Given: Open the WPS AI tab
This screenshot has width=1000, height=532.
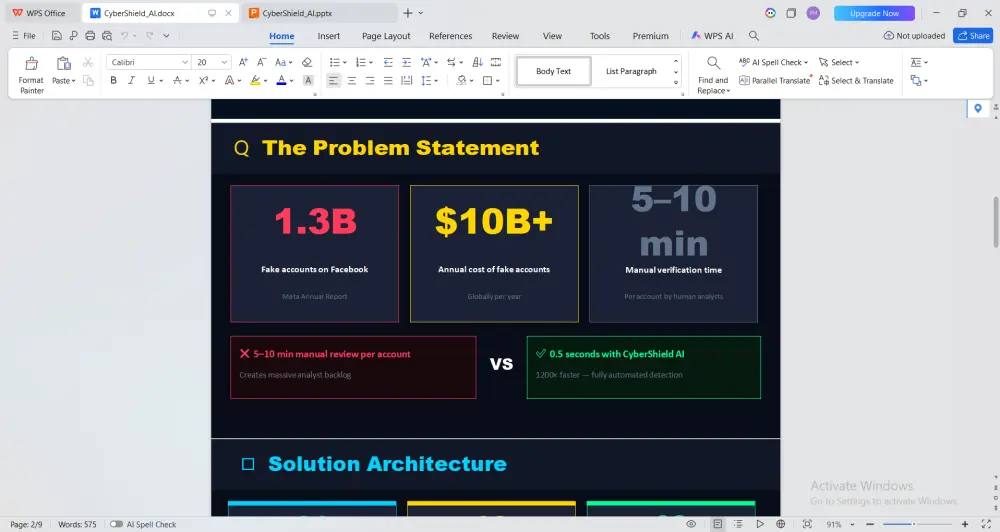Looking at the screenshot, I should tap(712, 36).
